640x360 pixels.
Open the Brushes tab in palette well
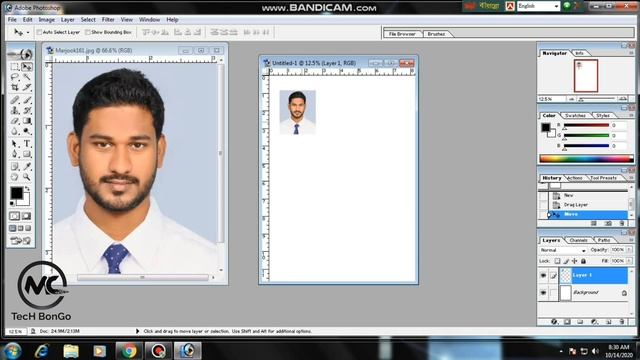tap(436, 34)
